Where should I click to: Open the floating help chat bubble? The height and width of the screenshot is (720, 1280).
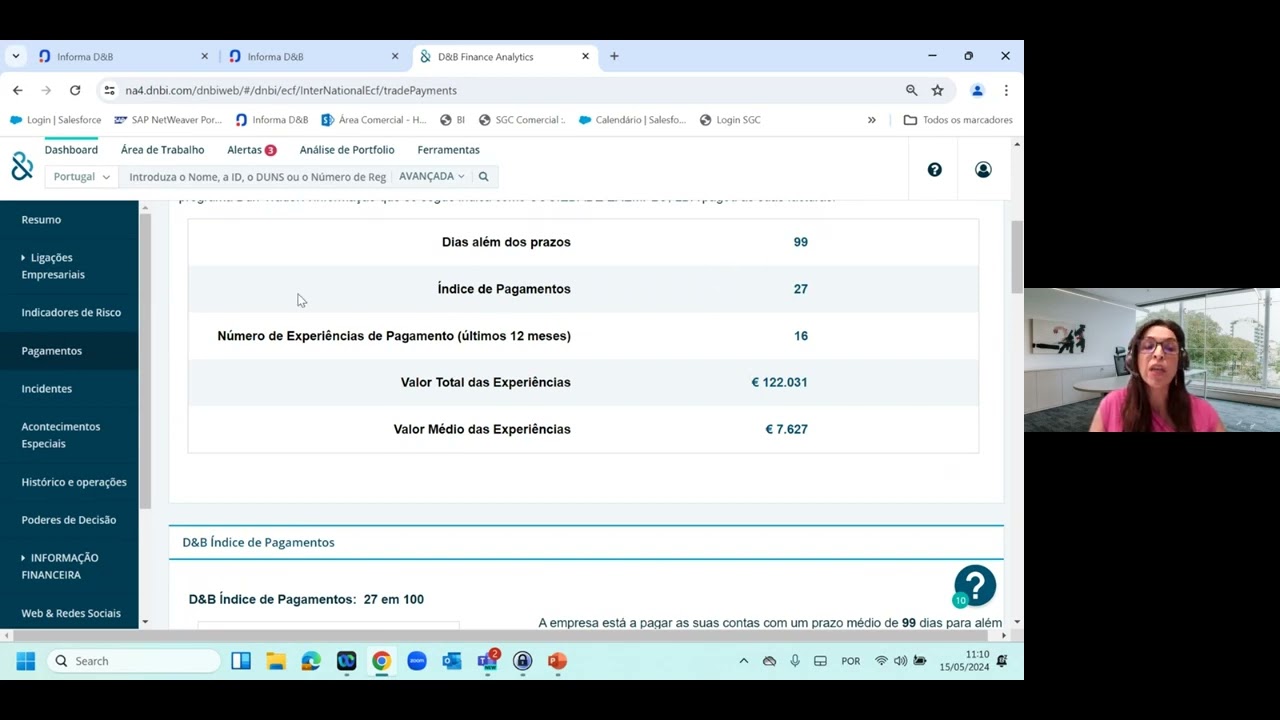[974, 586]
